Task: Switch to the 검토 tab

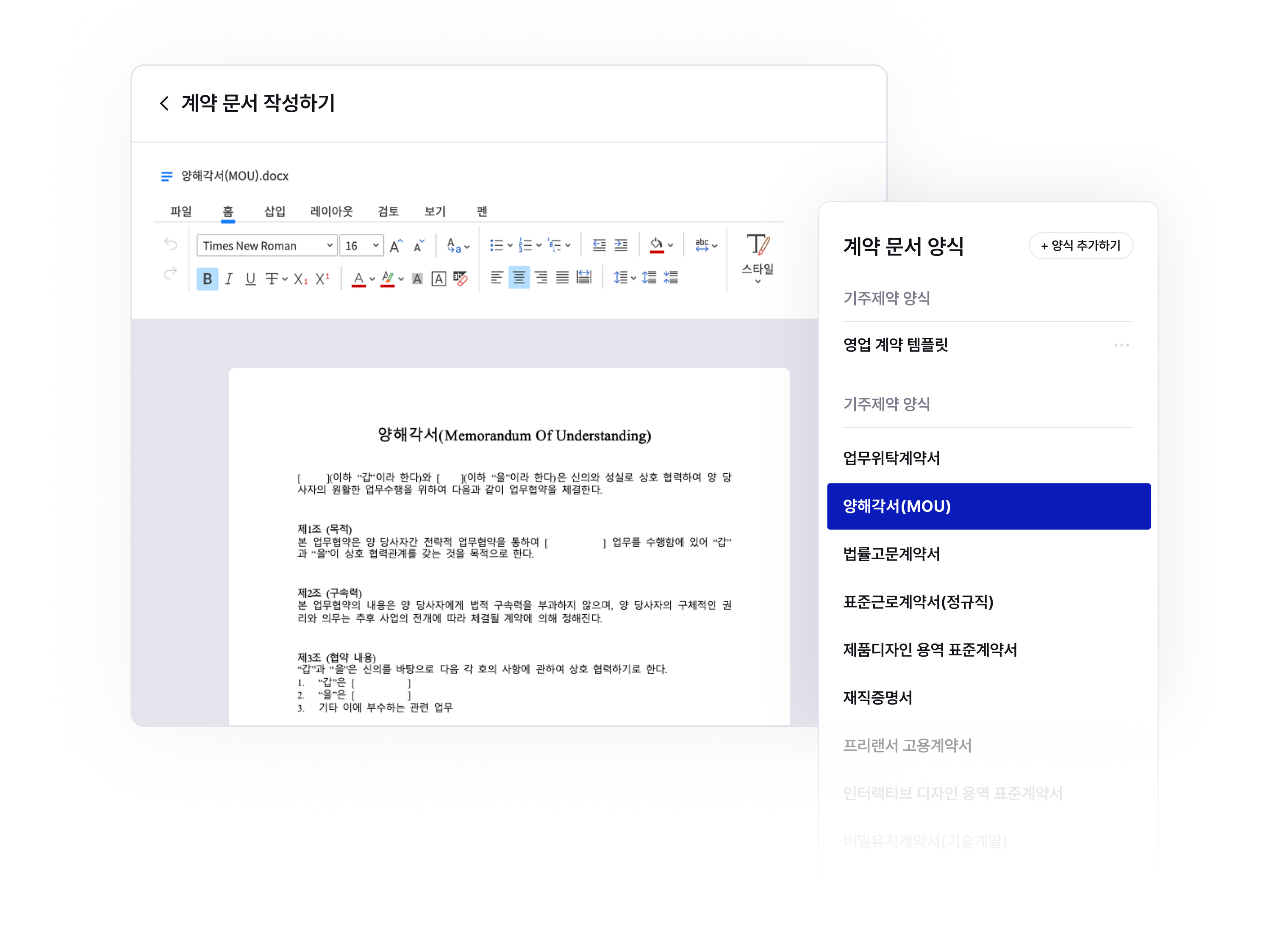Action: (x=389, y=211)
